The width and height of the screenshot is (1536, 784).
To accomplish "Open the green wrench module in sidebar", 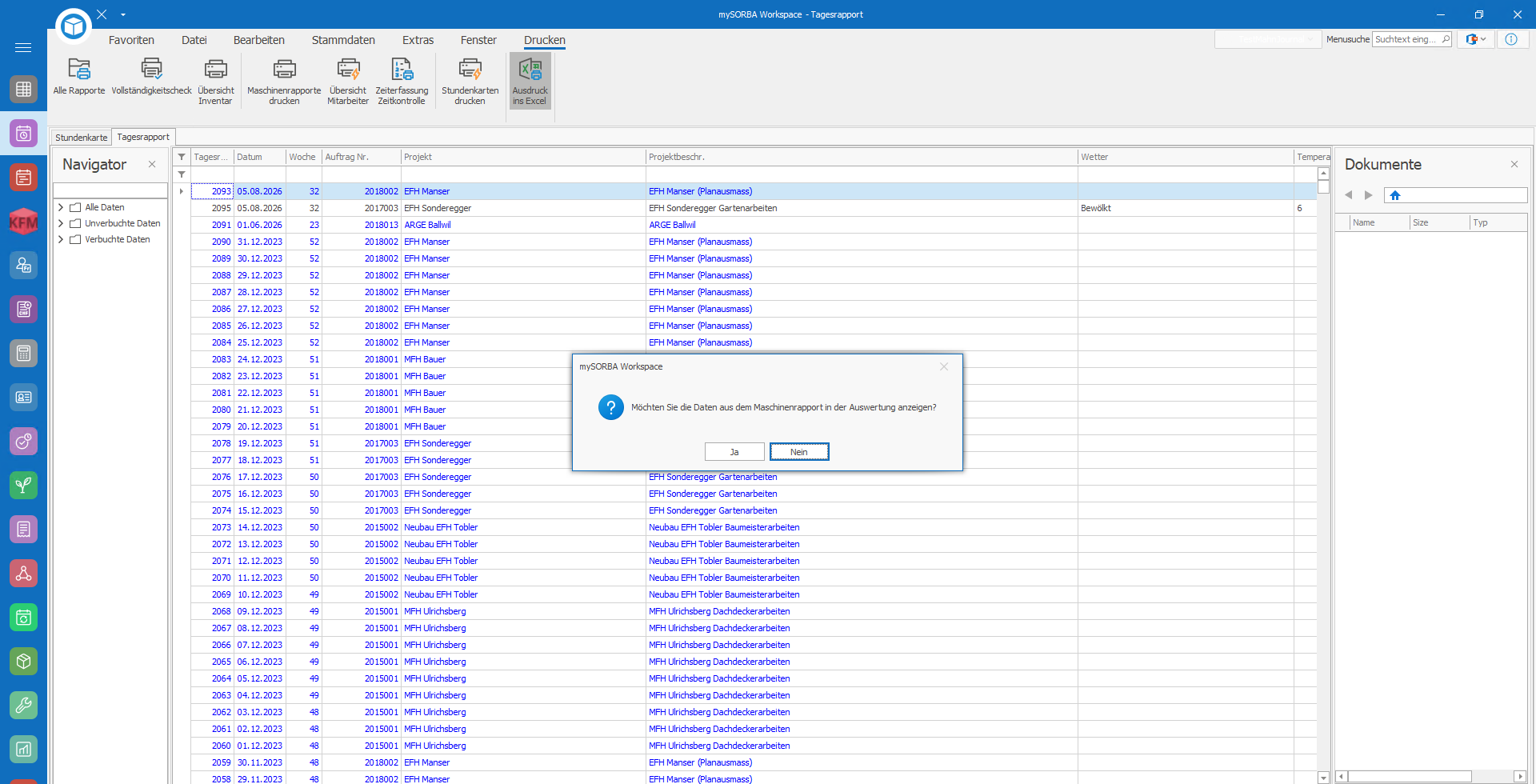I will (x=23, y=705).
